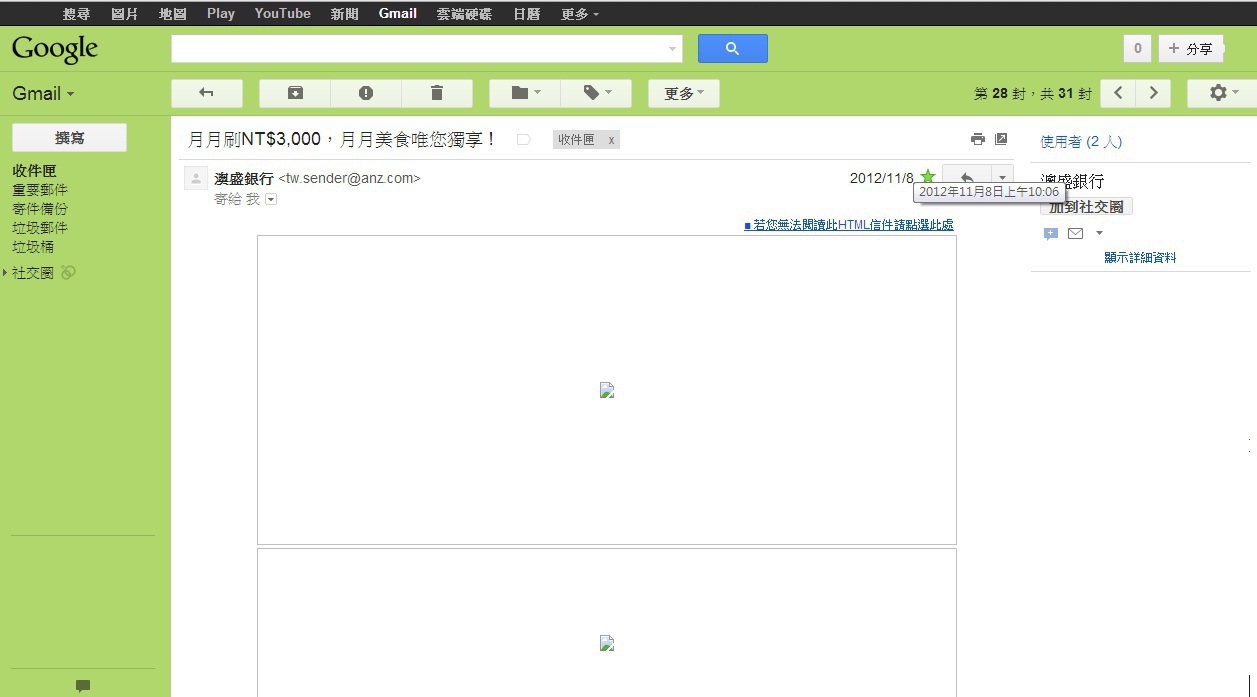Click chat bubble icon at sidebar bottom
The image size is (1257, 697).
pyautogui.click(x=83, y=686)
